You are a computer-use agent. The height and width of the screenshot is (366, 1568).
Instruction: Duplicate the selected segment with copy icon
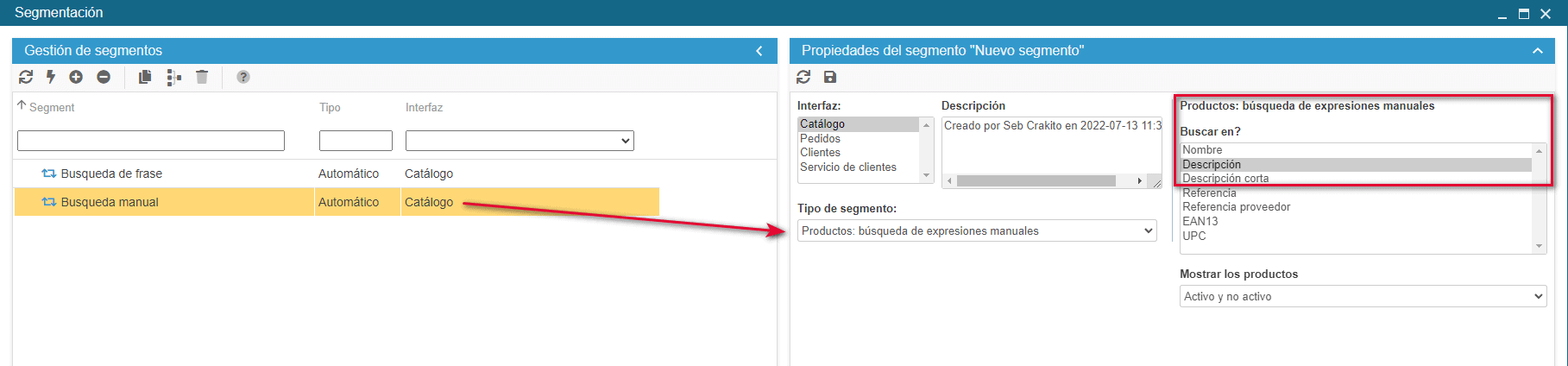point(145,77)
